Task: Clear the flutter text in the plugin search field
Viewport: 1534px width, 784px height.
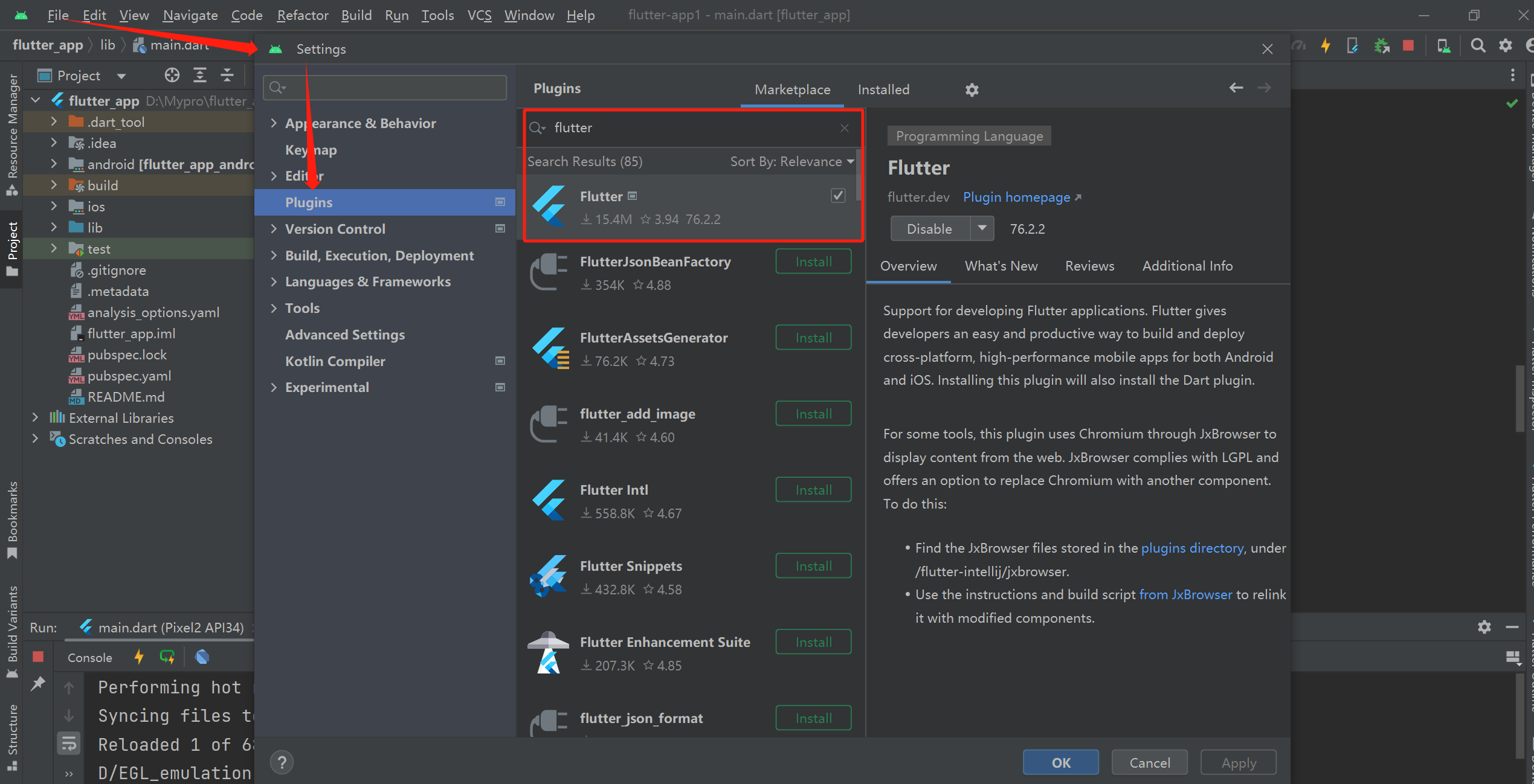Action: pyautogui.click(x=844, y=127)
